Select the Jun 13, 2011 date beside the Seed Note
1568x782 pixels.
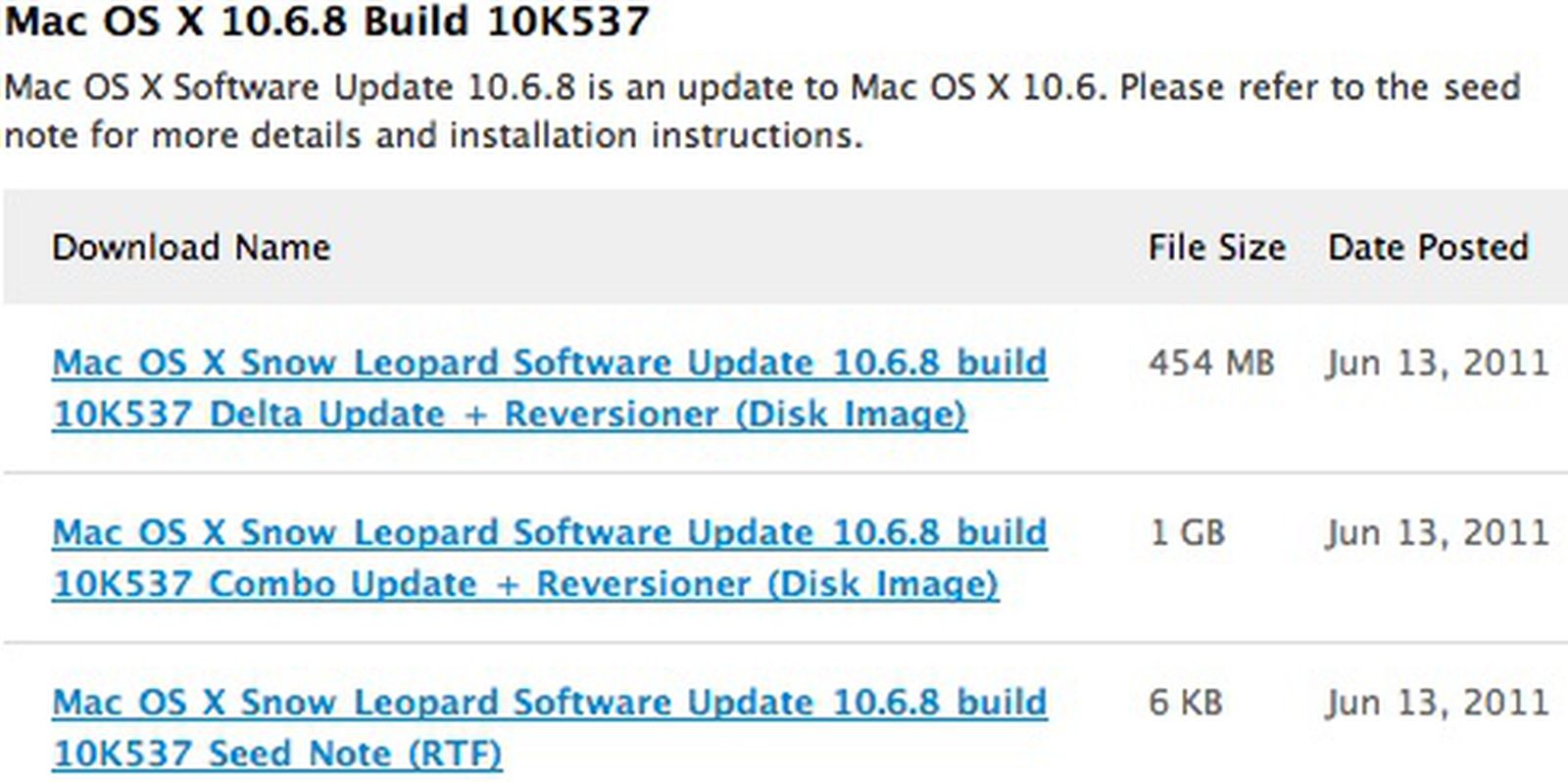1439,703
